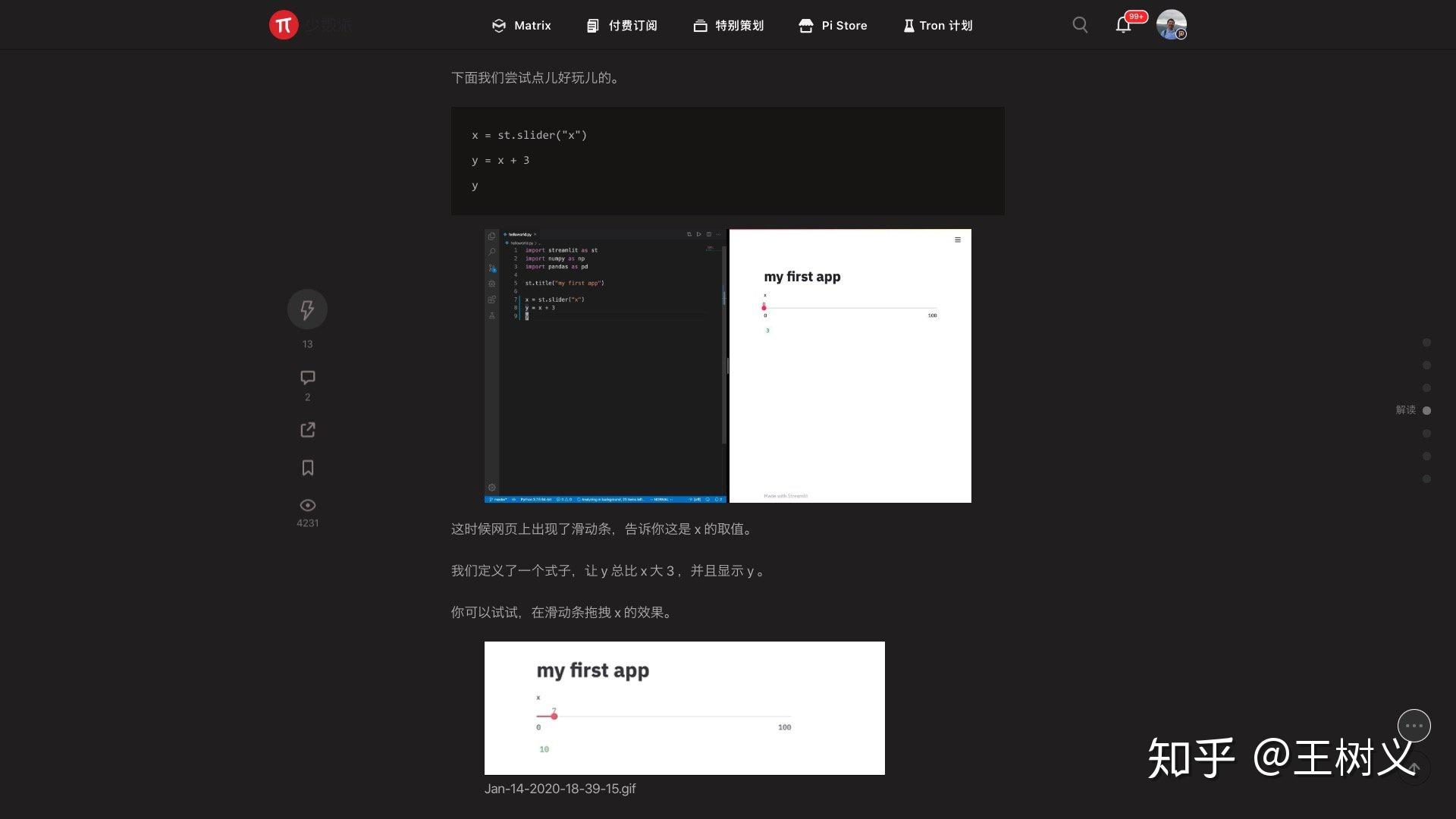The height and width of the screenshot is (819, 1456).
Task: Click the user avatar picture
Action: [x=1171, y=24]
